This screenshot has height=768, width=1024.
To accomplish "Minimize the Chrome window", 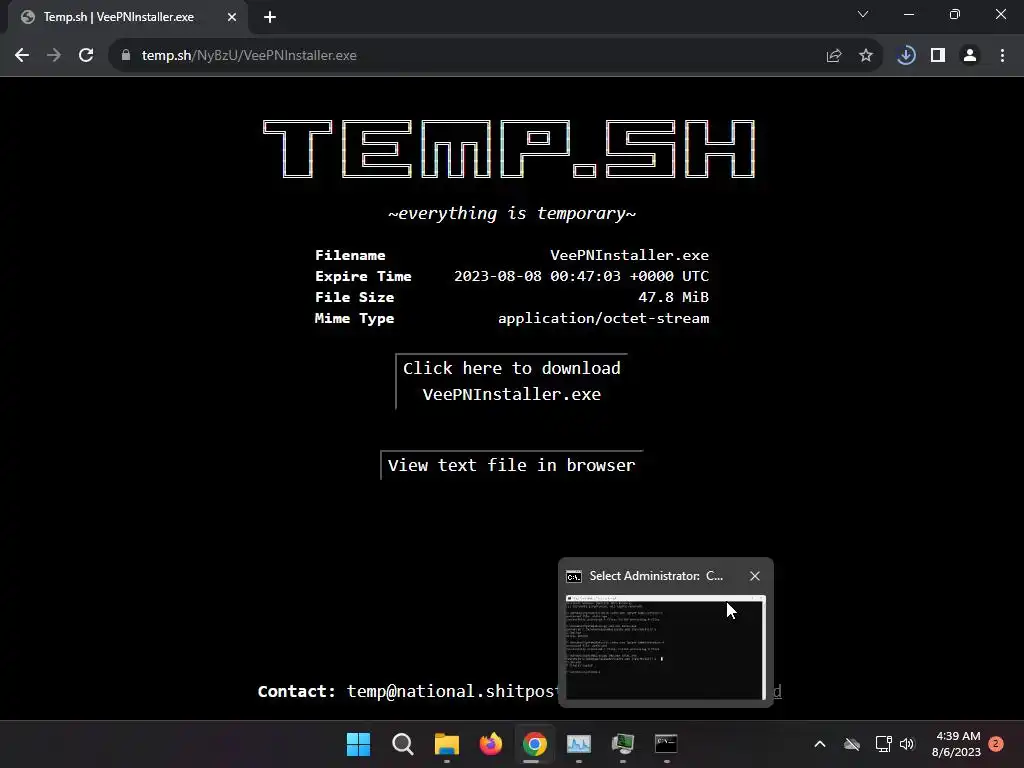I will click(x=908, y=14).
